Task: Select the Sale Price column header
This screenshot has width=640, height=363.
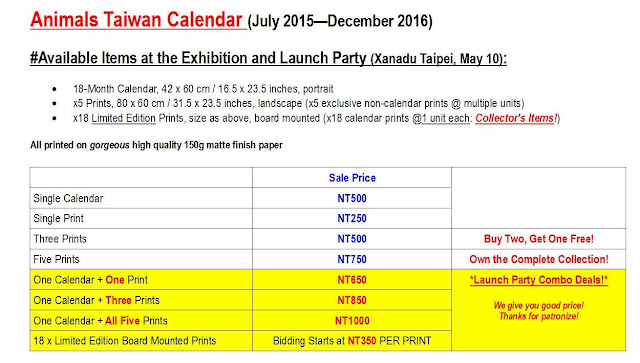Action: (x=352, y=178)
